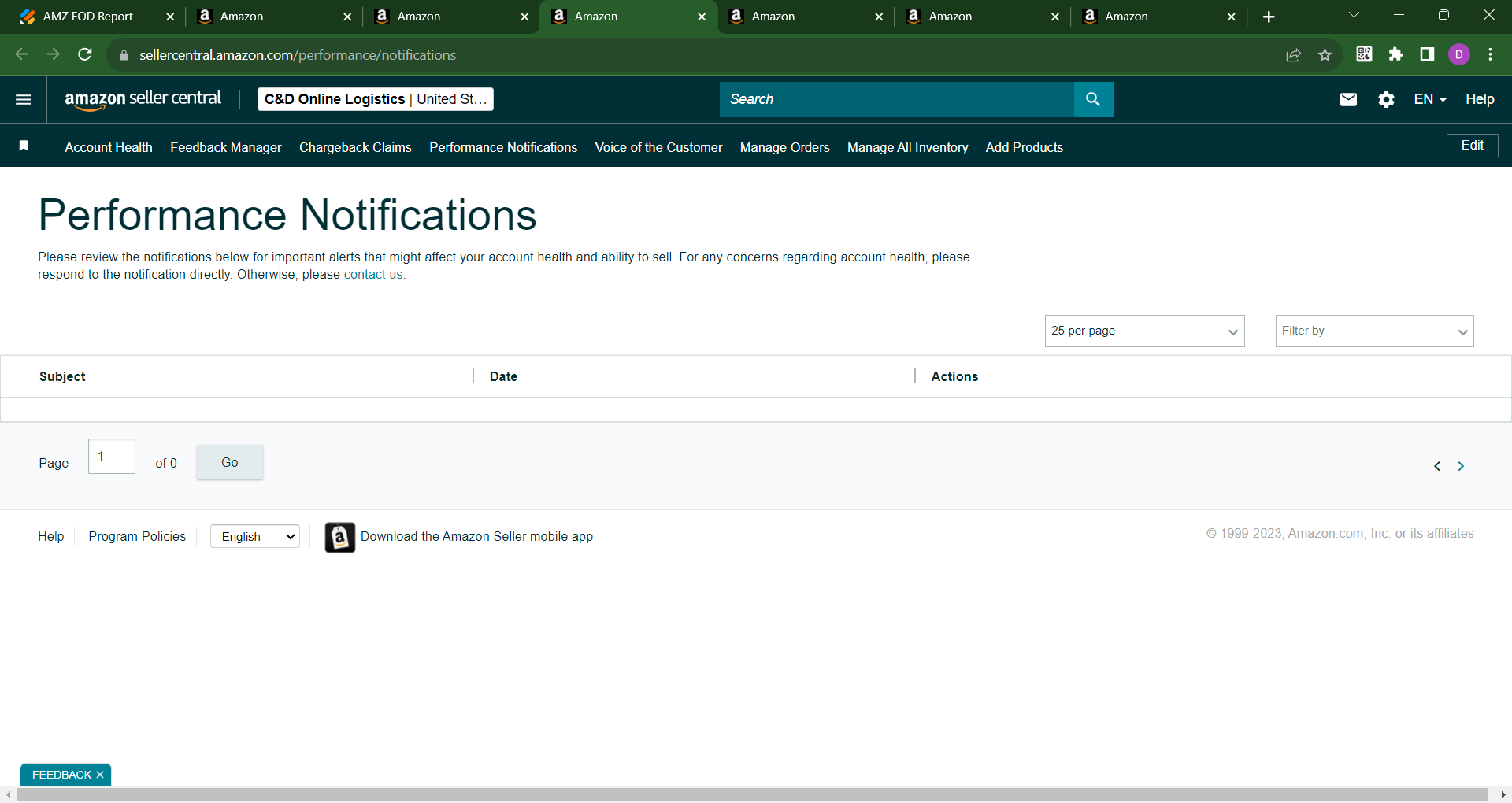Bookmark this page with star icon
The width and height of the screenshot is (1512, 803).
click(1325, 54)
